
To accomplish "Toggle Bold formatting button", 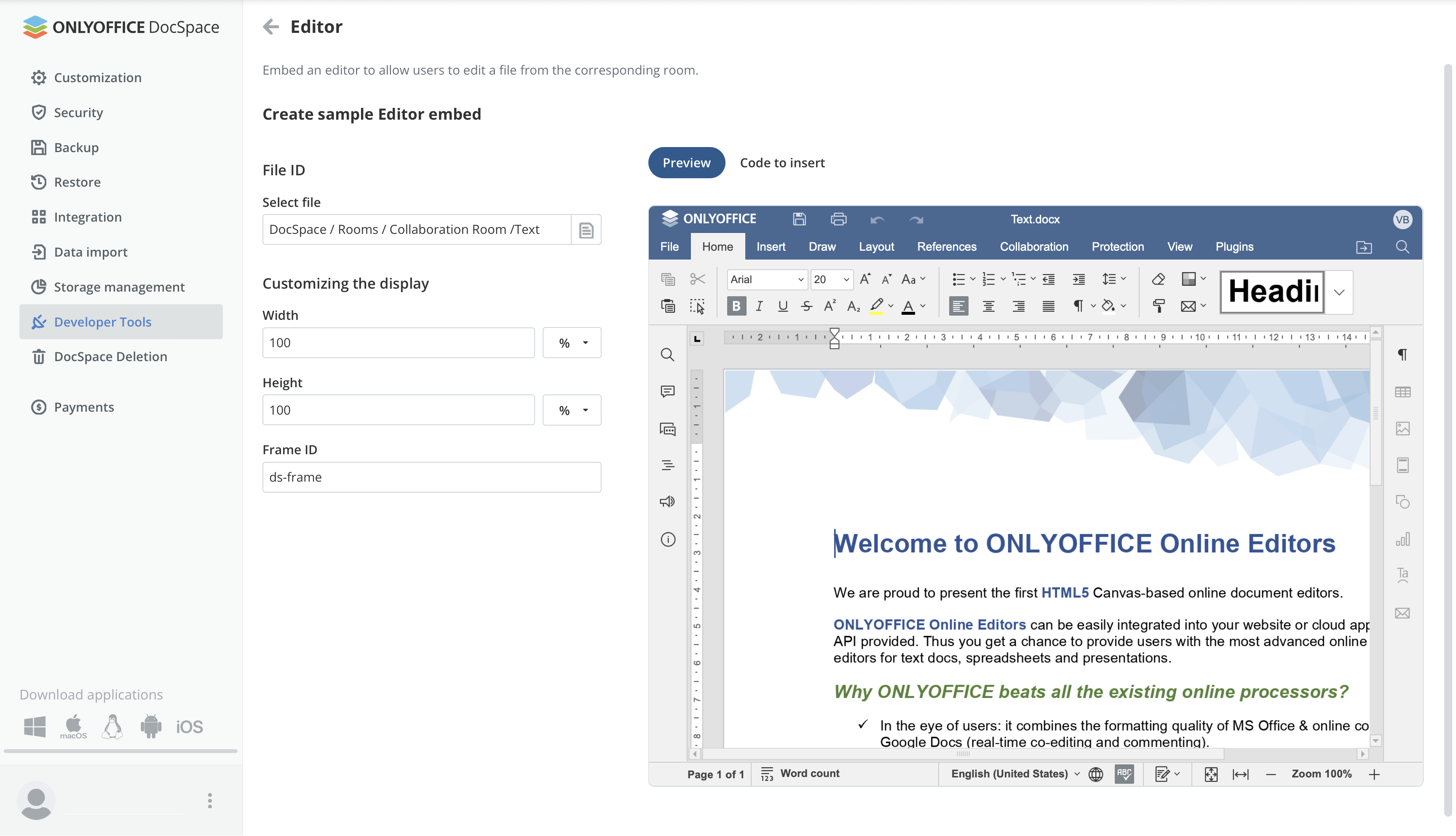I will [736, 306].
